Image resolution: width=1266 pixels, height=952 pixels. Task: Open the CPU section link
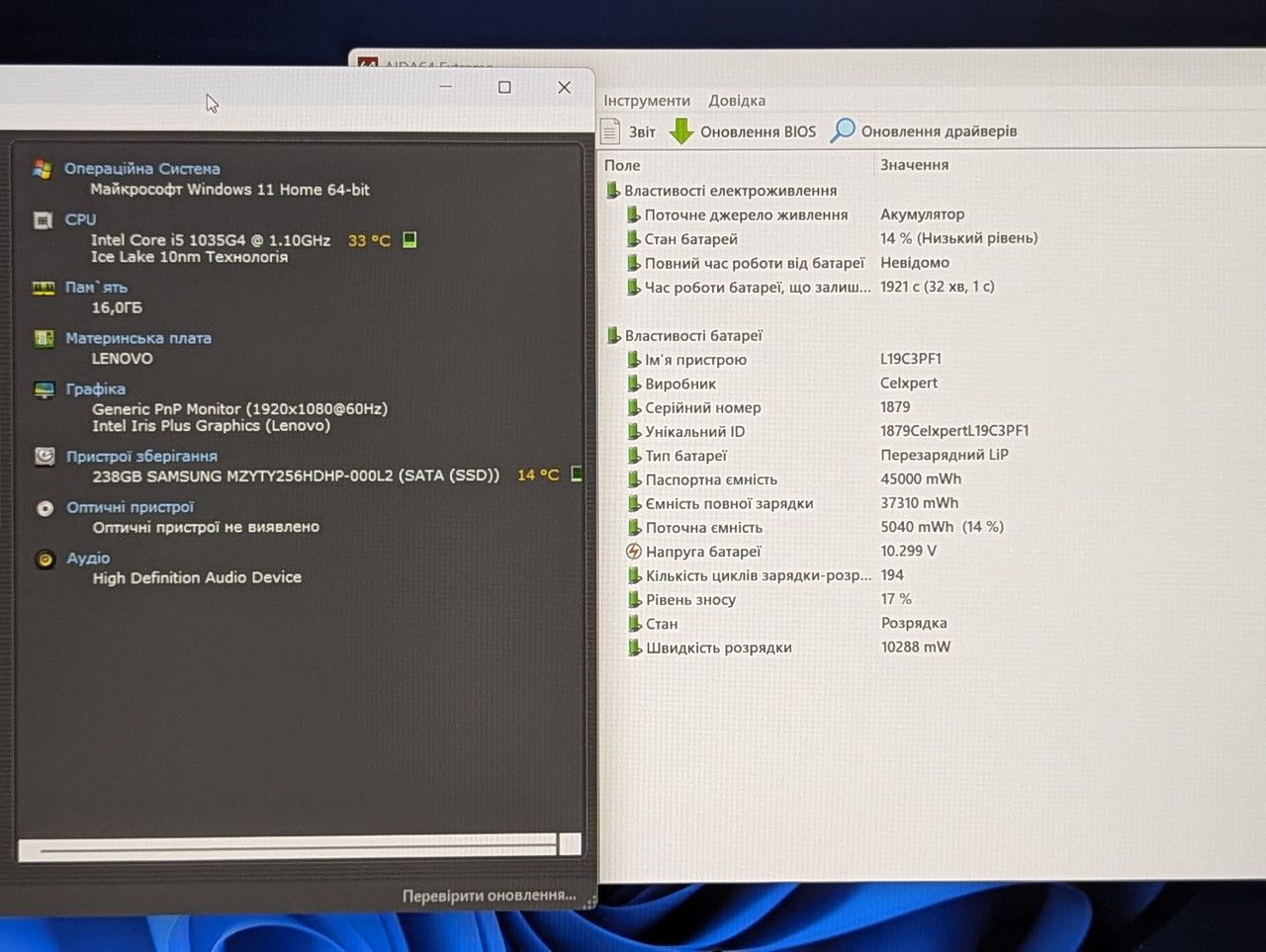[x=81, y=219]
